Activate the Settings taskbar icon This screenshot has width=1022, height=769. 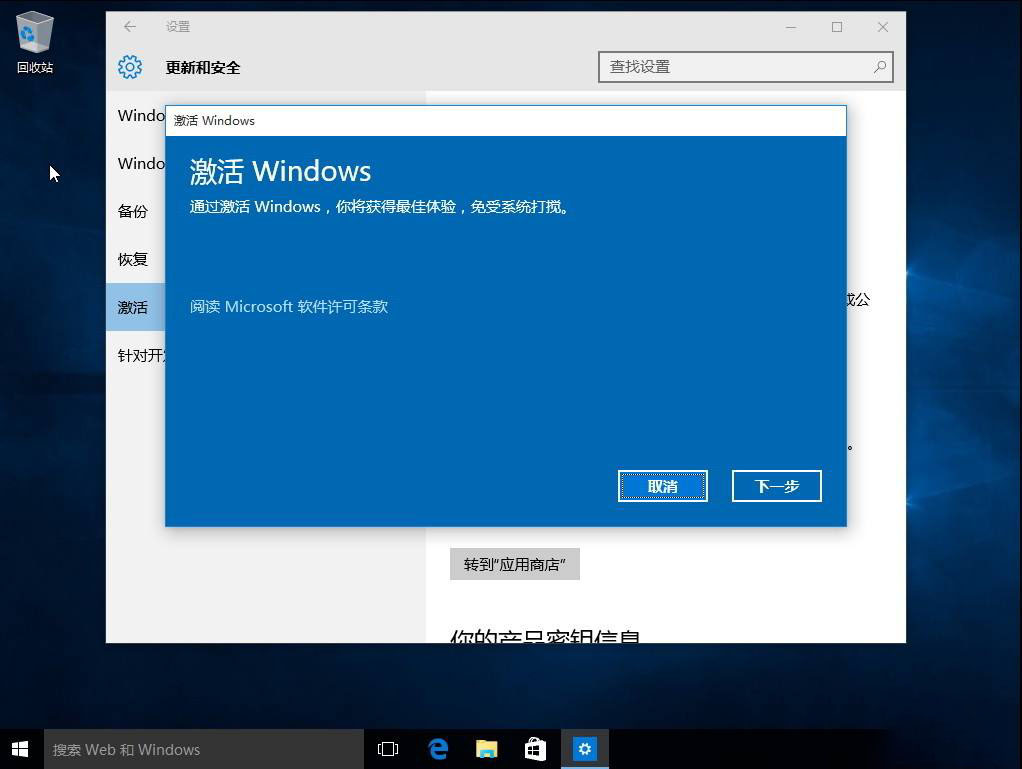coord(585,749)
